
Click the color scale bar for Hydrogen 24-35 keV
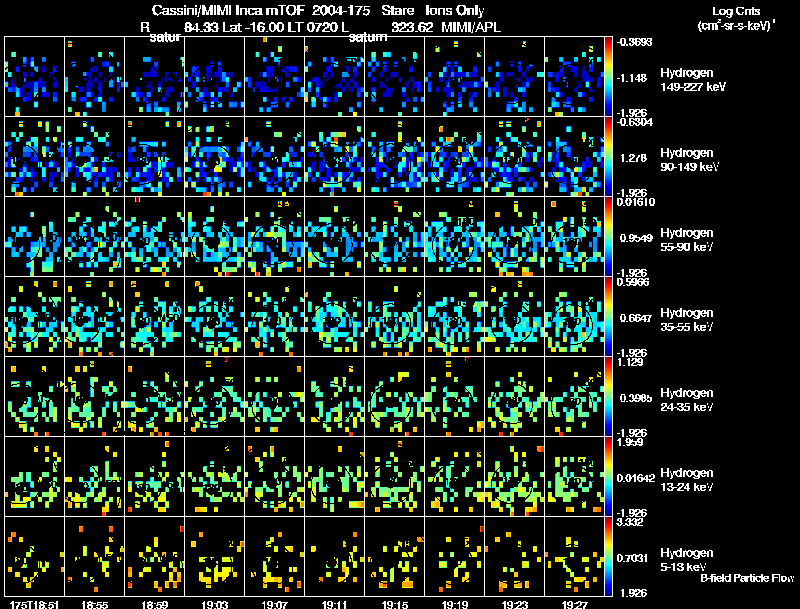tap(608, 397)
